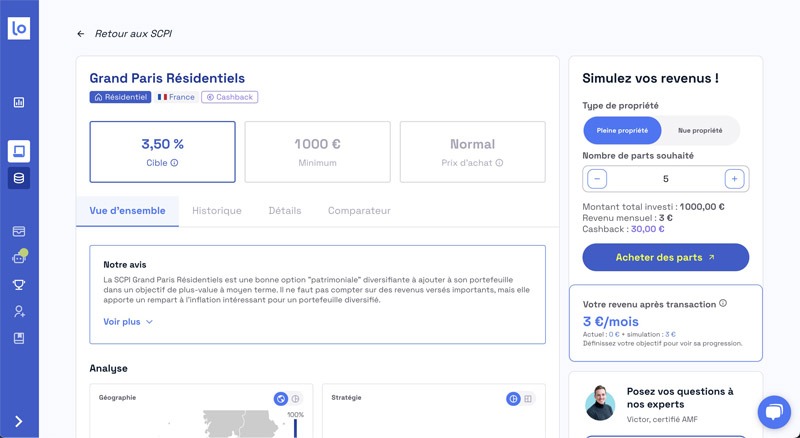This screenshot has width=800, height=438.
Task: Go back via Retour aux SCPI link
Action: (x=133, y=34)
